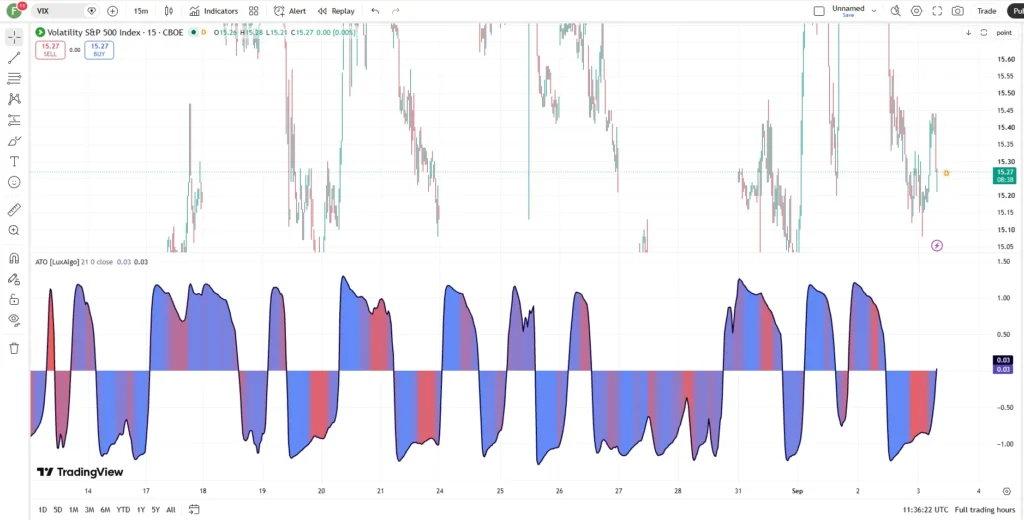Start bar Replay mode
1024x520 pixels.
tap(336, 11)
